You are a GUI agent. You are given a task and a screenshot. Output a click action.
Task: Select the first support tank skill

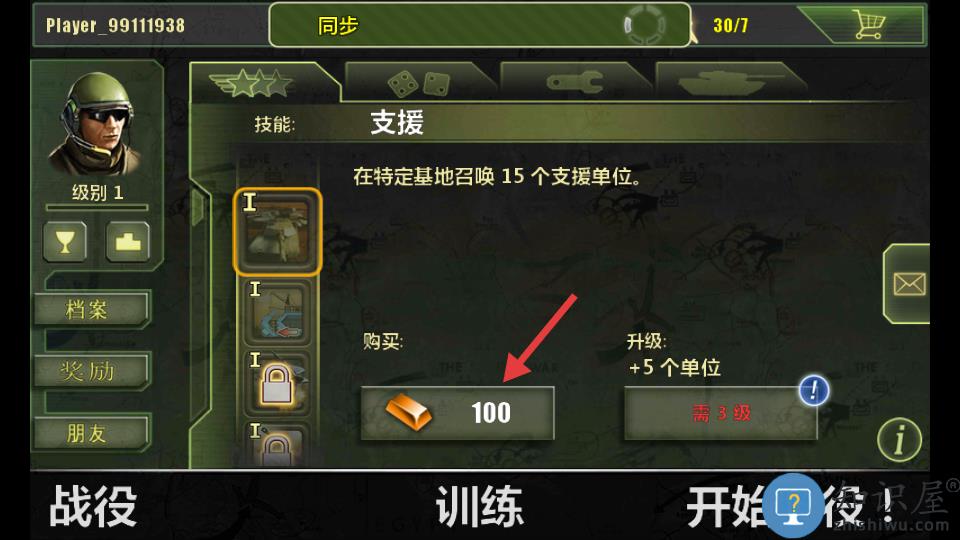coord(277,231)
